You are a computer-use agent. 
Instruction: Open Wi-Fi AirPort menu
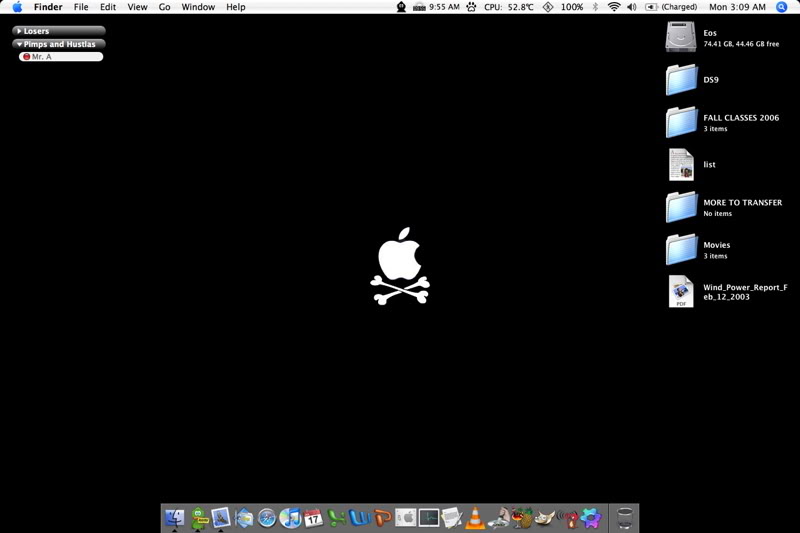(x=614, y=7)
